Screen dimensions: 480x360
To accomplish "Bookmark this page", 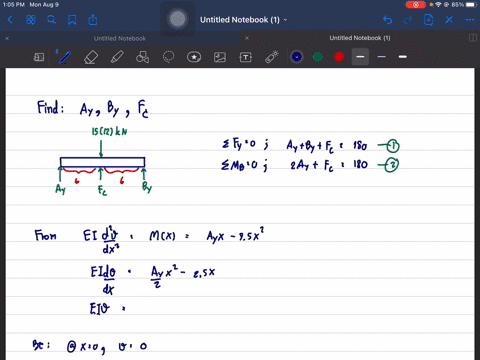I will coord(72,20).
